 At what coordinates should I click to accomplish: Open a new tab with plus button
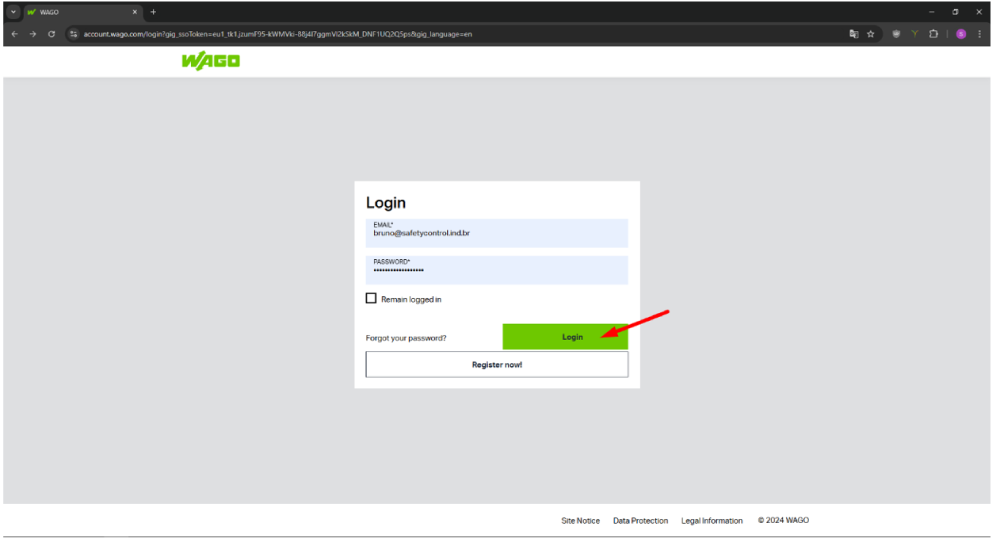point(153,12)
